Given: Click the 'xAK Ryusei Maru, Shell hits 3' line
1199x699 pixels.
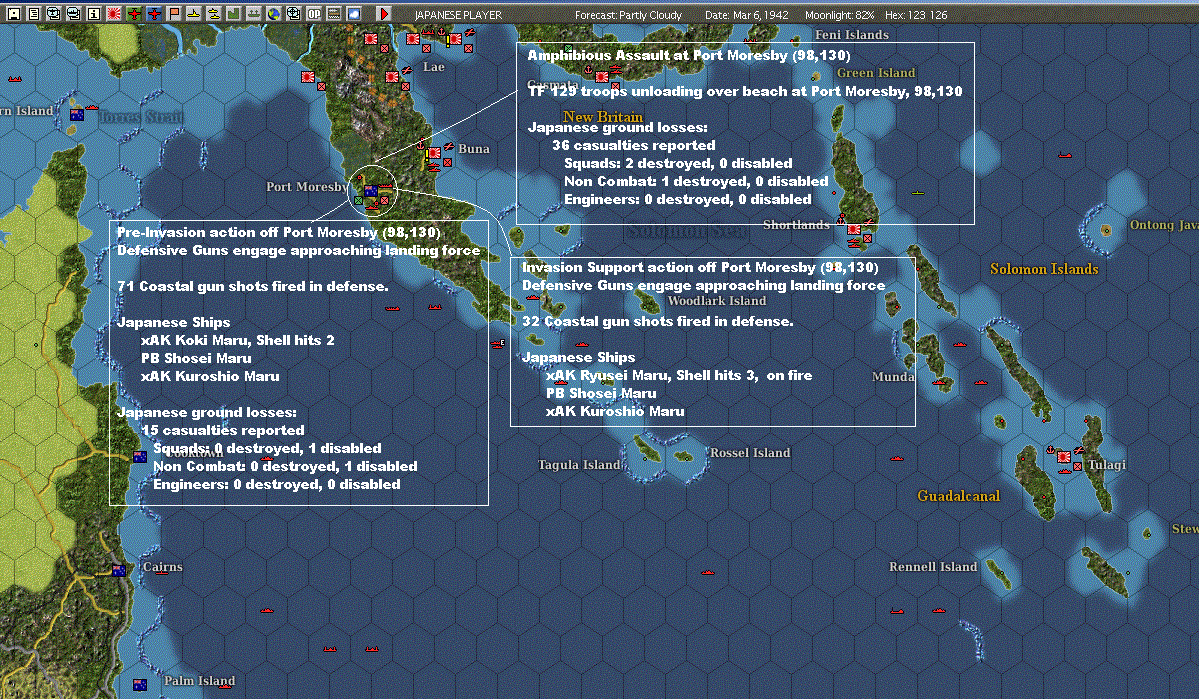Looking at the screenshot, I should (679, 376).
